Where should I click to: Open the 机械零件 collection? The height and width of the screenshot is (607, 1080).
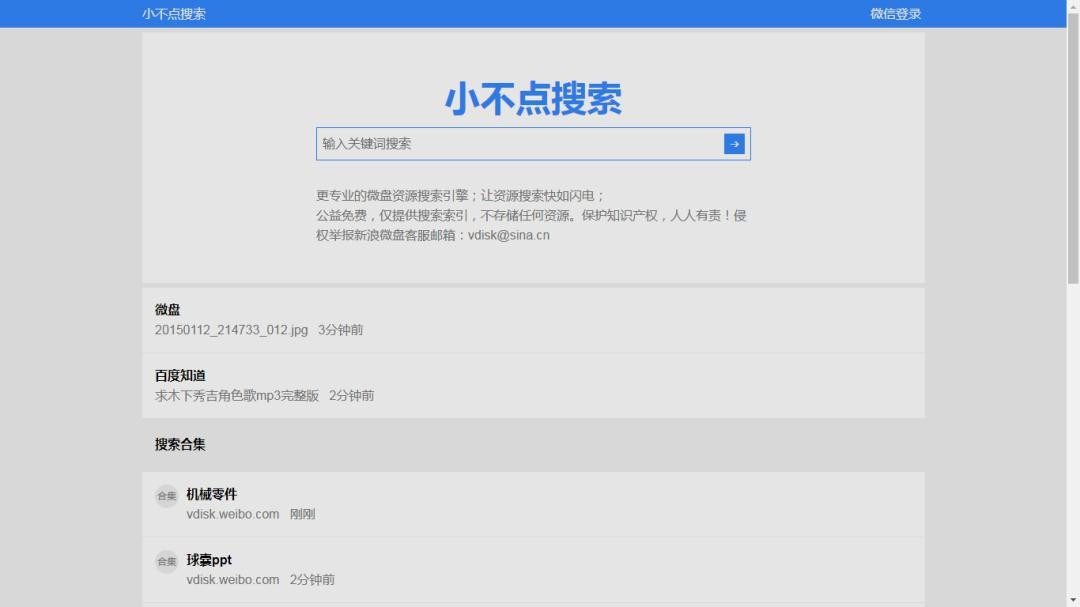pos(211,494)
